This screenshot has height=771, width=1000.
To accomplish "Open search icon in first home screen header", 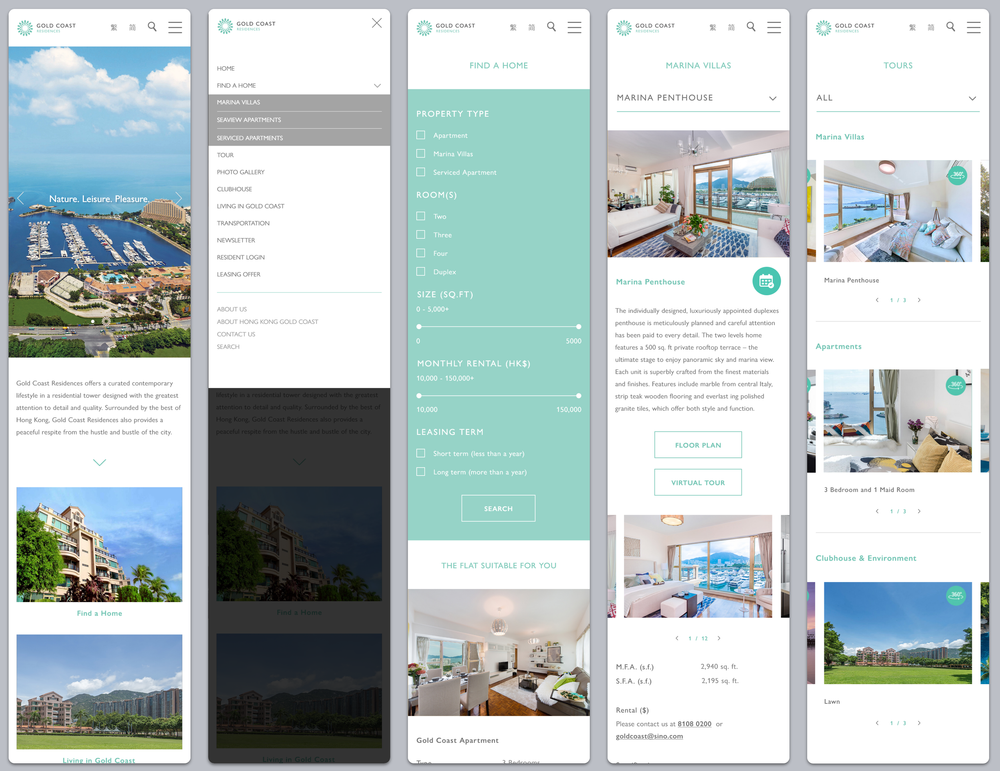I will 152,27.
